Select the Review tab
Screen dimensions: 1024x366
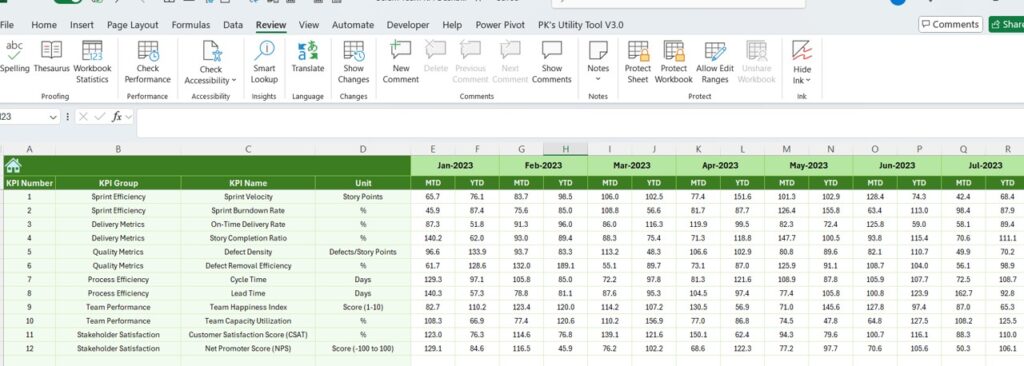(x=271, y=25)
